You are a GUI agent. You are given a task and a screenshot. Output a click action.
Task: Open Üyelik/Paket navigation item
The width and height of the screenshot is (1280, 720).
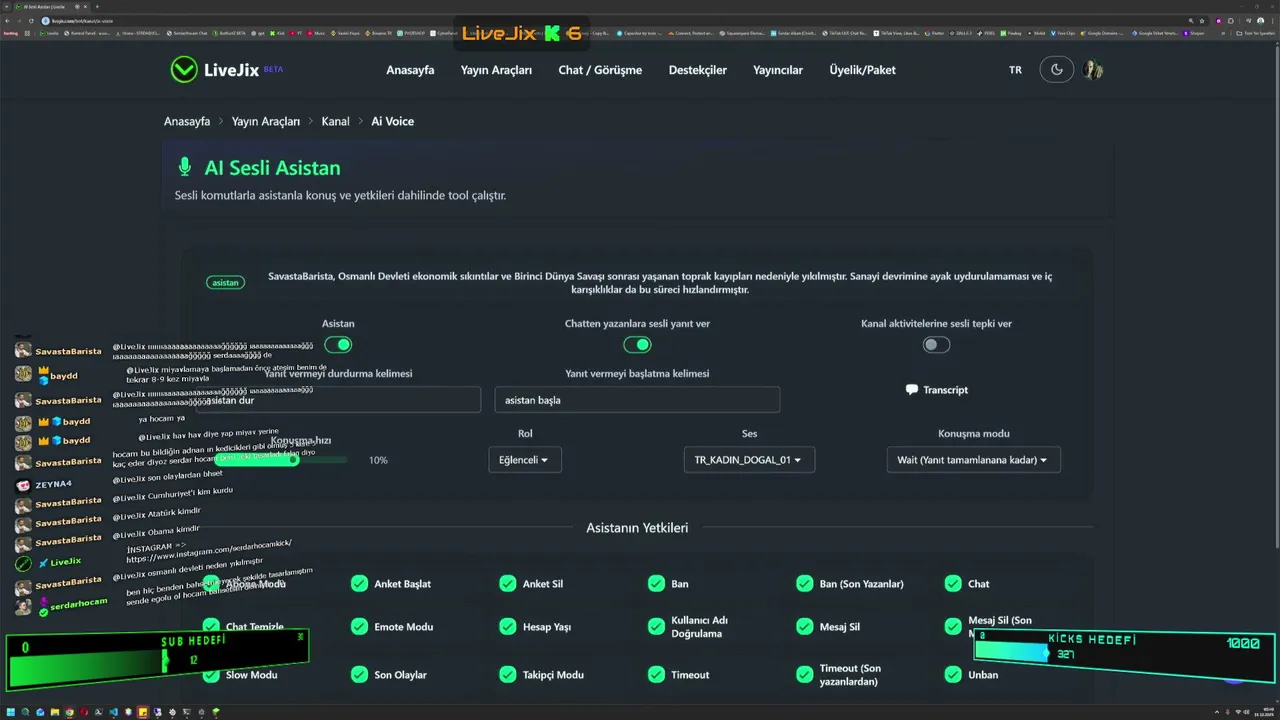point(862,70)
